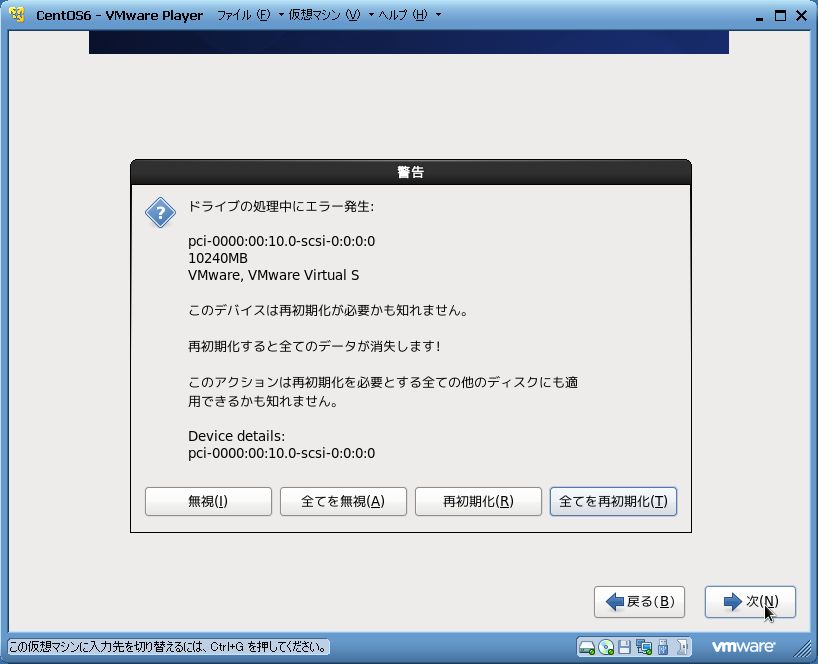Image resolution: width=818 pixels, height=664 pixels.
Task: Click the network adapter status icon
Action: pos(644,647)
